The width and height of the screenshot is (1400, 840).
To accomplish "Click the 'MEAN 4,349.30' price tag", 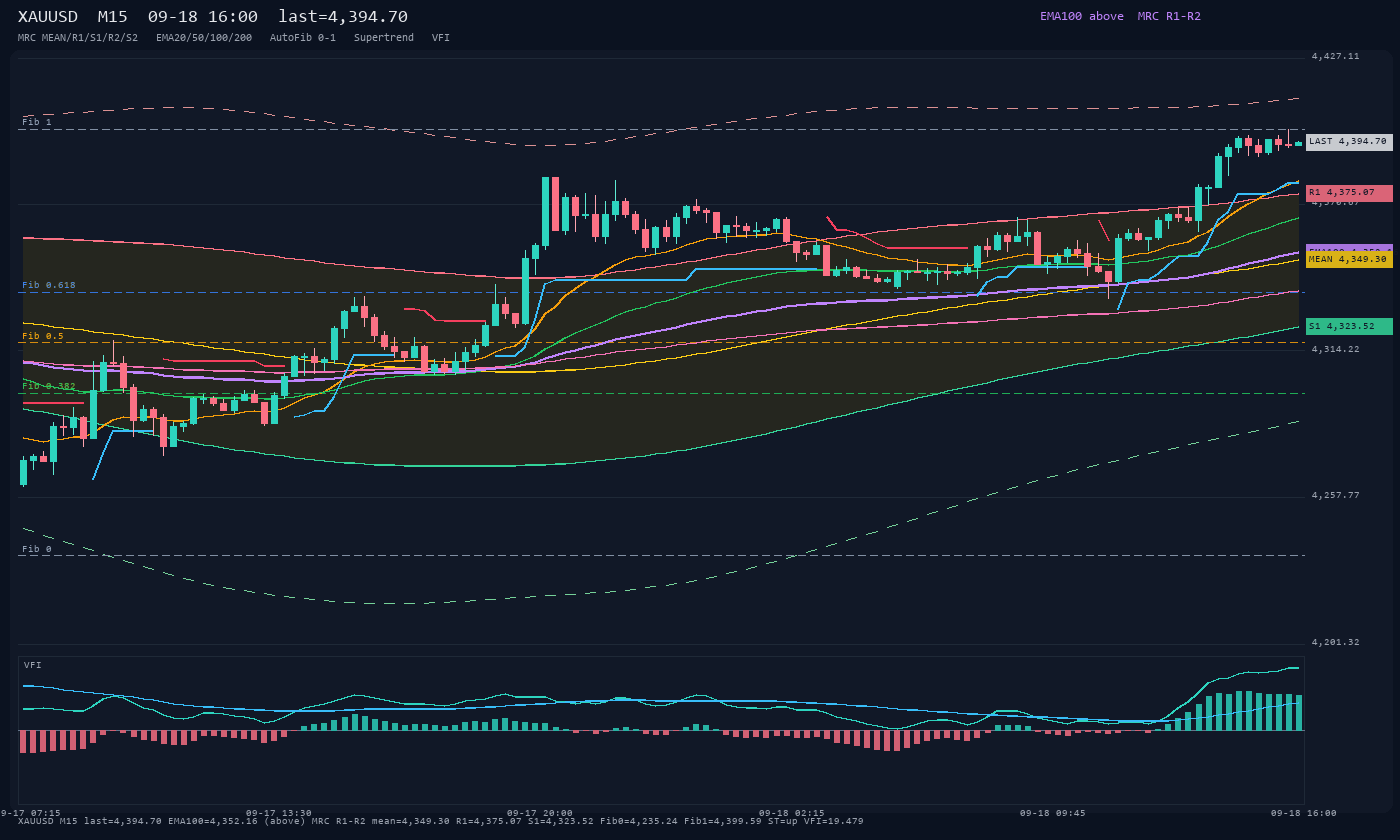I will [1349, 259].
